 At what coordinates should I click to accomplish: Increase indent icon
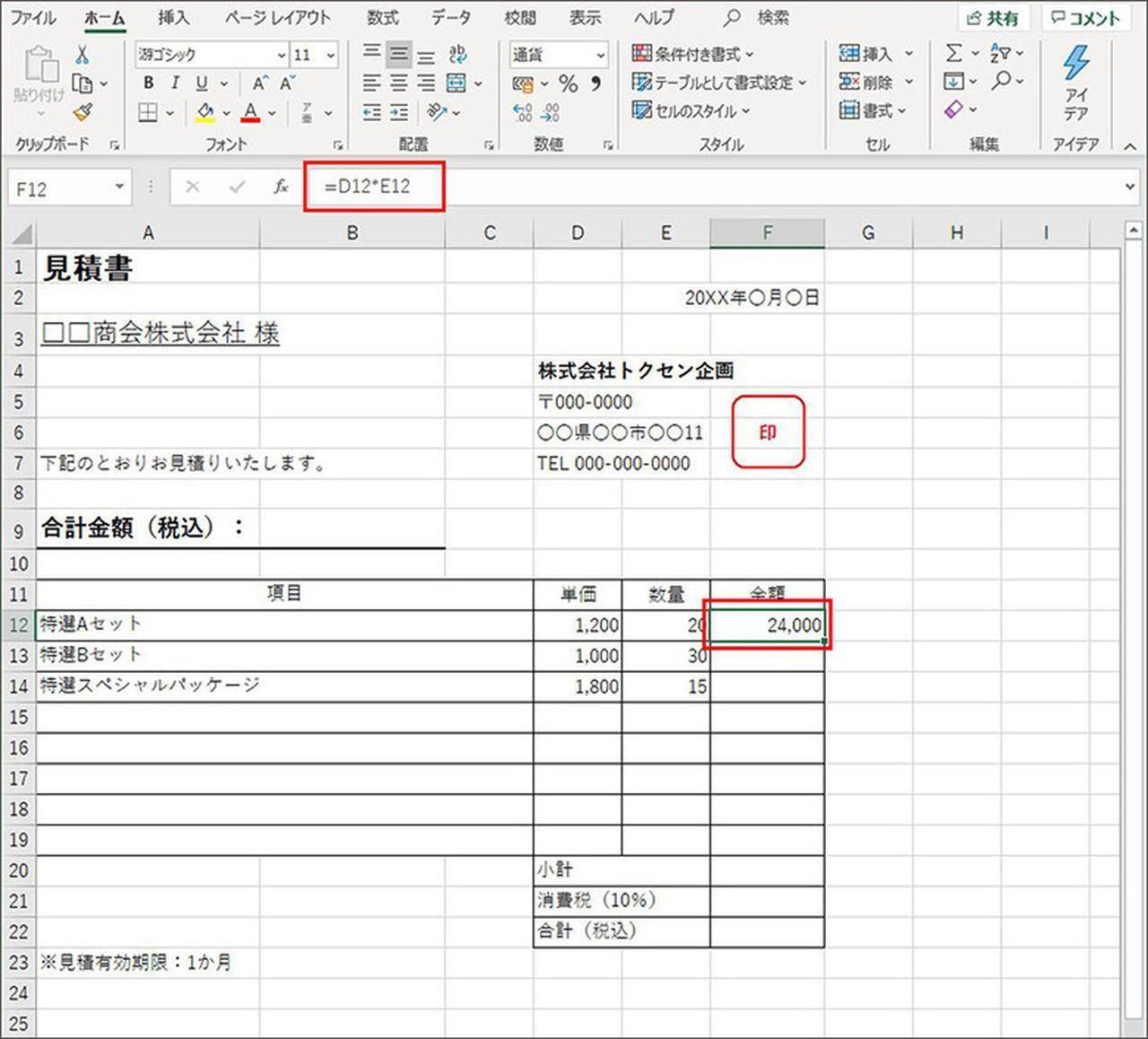point(399,112)
